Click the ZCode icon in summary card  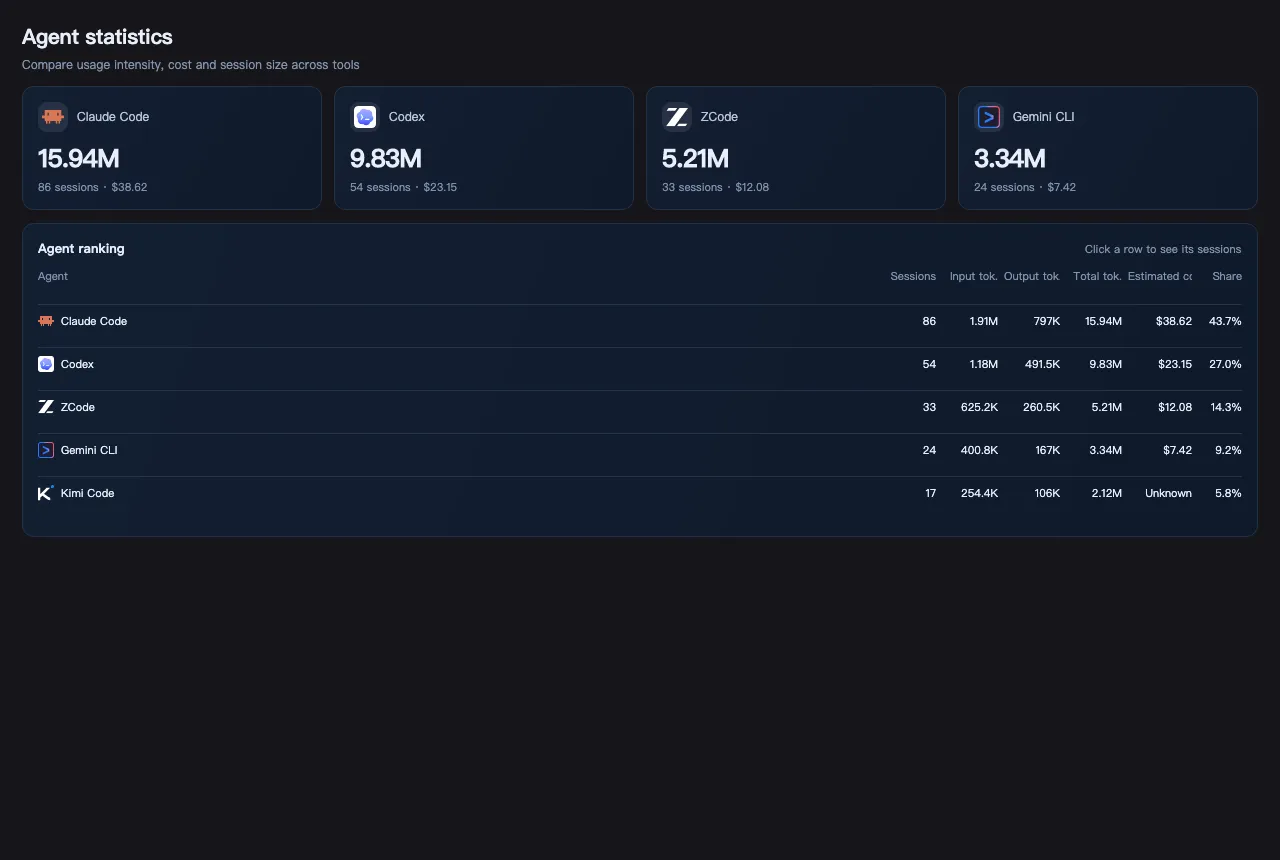[677, 117]
